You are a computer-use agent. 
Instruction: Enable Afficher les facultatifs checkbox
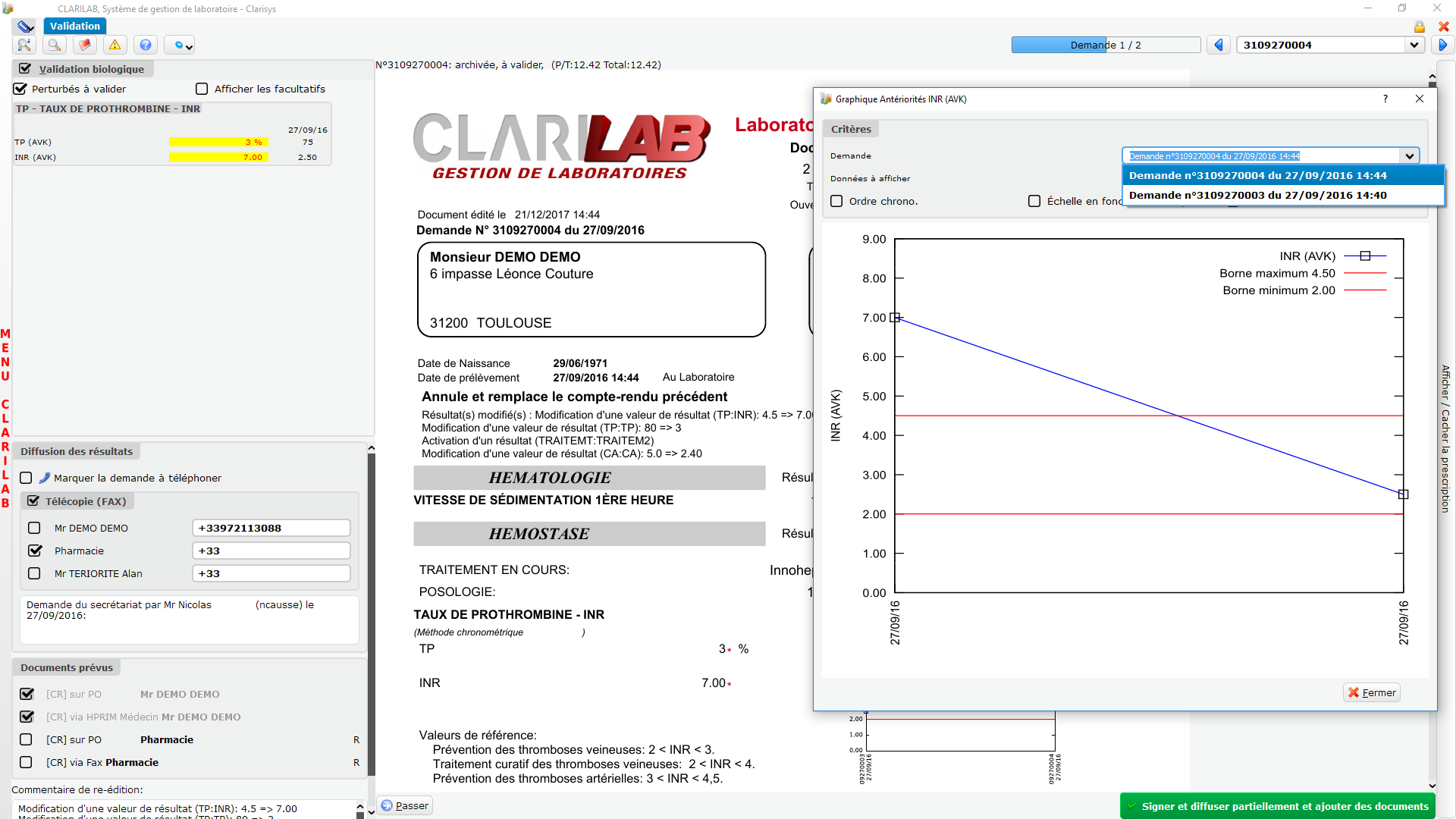tap(202, 89)
